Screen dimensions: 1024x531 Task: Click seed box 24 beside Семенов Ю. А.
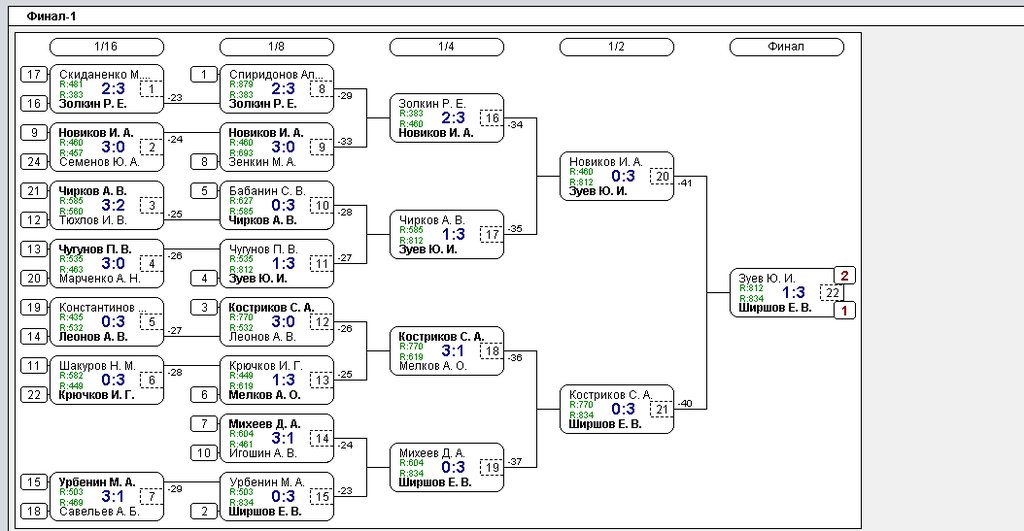pyautogui.click(x=35, y=161)
